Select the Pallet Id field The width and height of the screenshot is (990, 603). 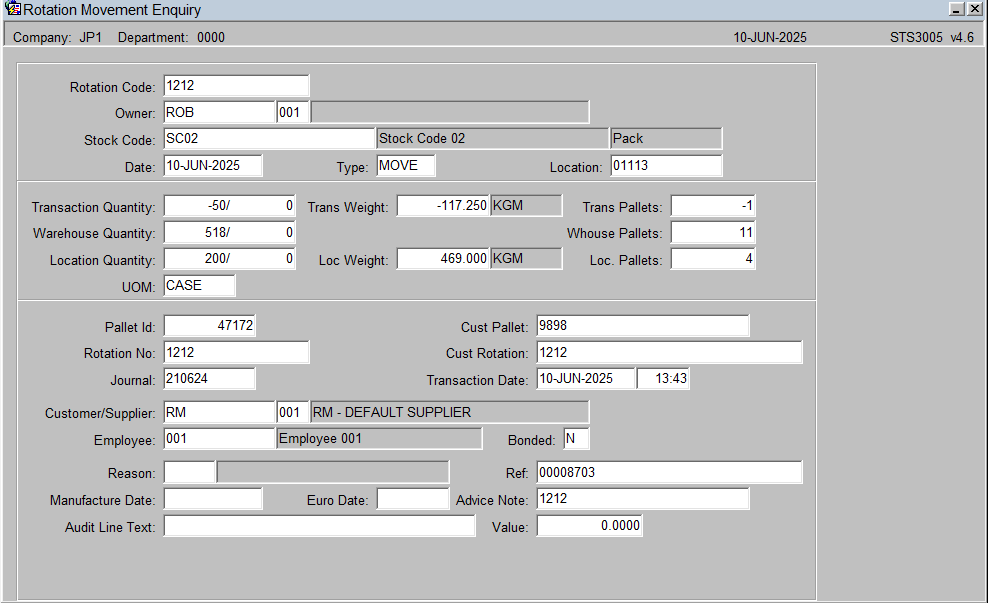tap(210, 326)
